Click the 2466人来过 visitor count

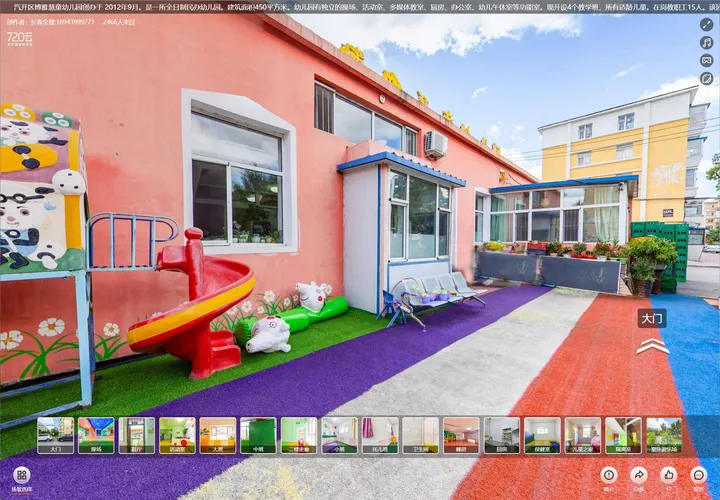(119, 22)
